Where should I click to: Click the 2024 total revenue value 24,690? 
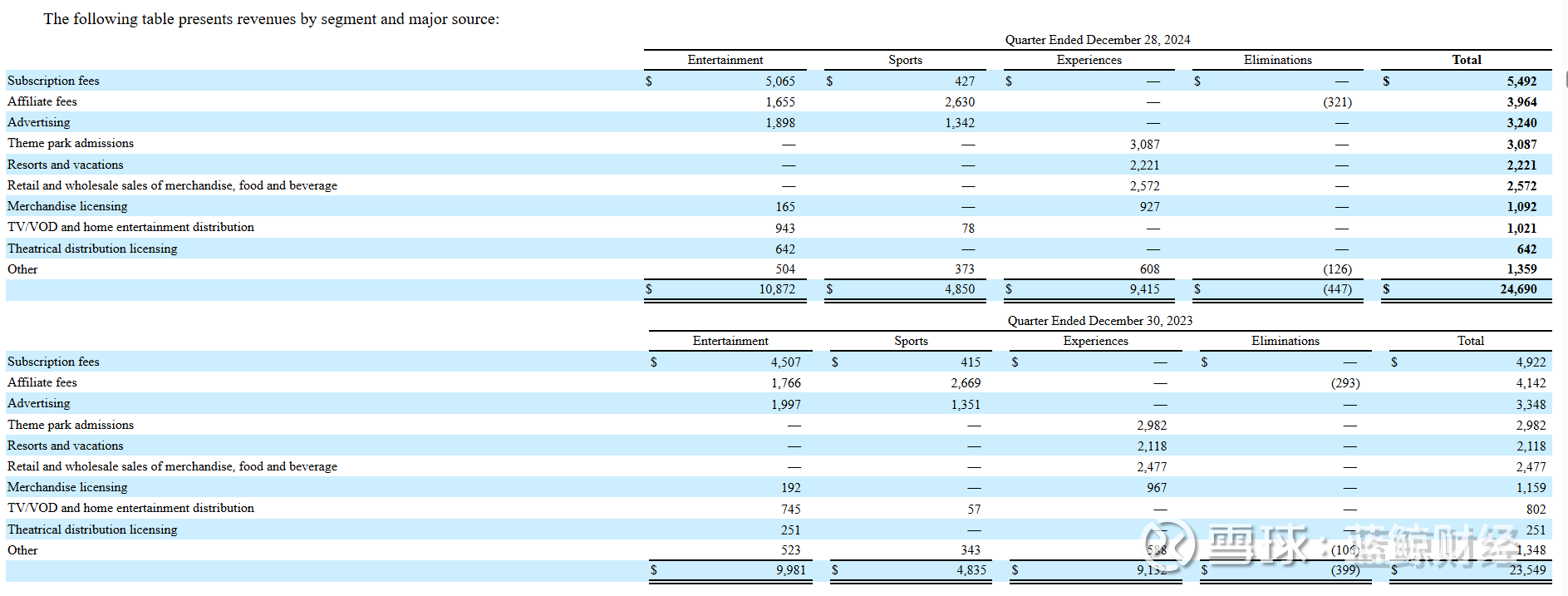point(1518,289)
